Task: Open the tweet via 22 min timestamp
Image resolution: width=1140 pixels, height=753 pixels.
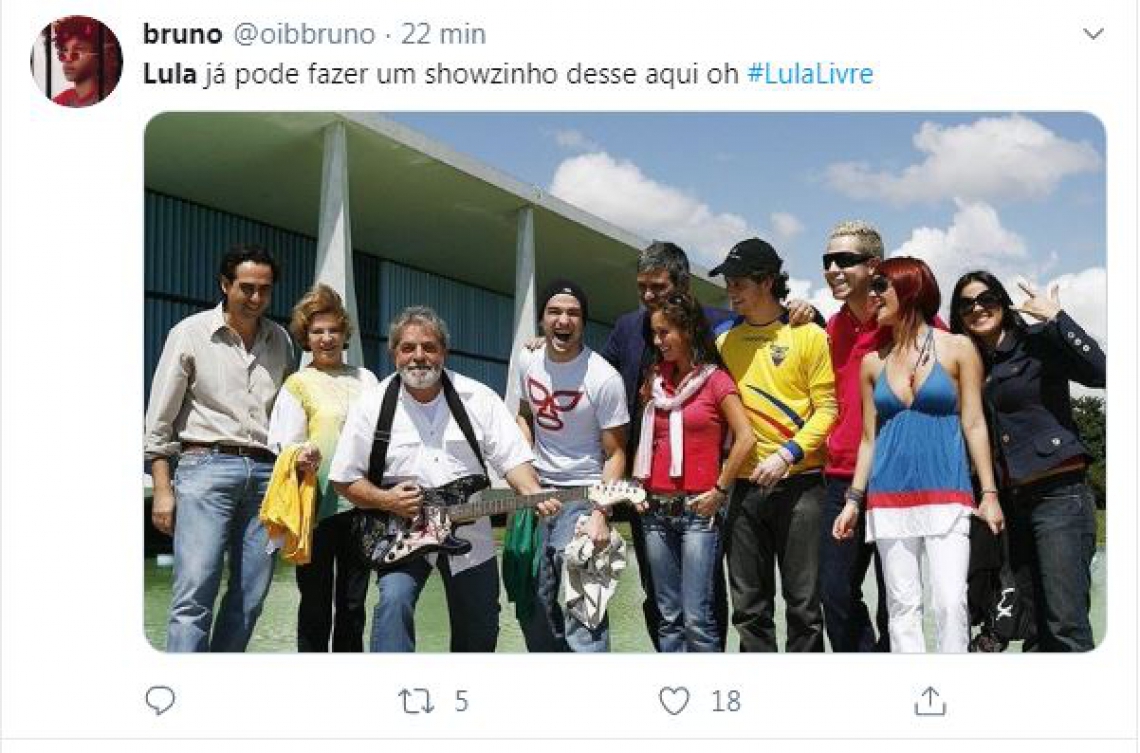Action: click(443, 34)
